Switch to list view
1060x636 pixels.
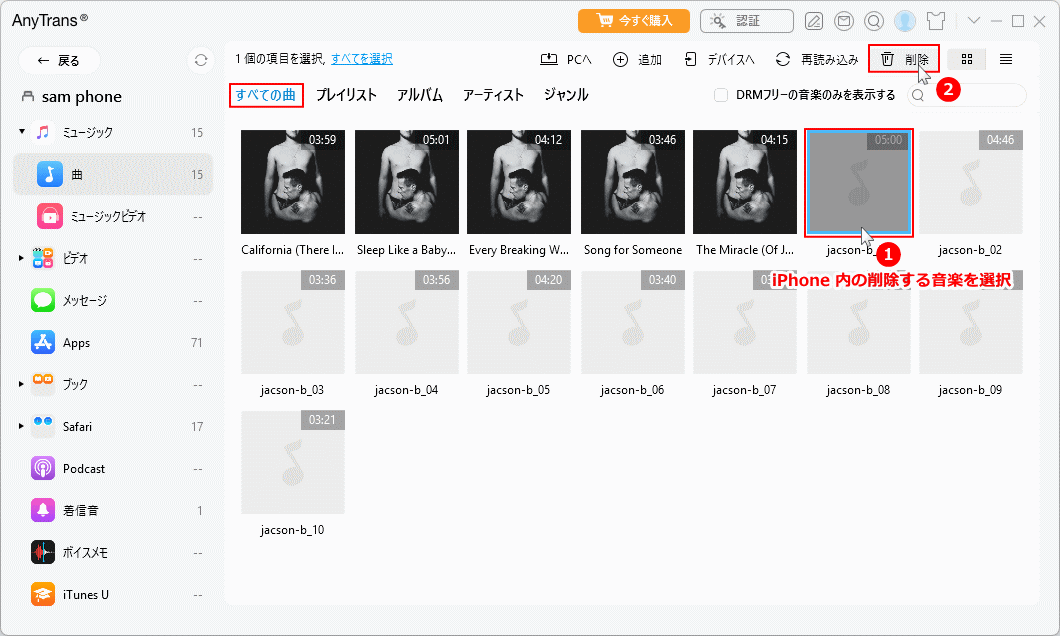click(1006, 59)
